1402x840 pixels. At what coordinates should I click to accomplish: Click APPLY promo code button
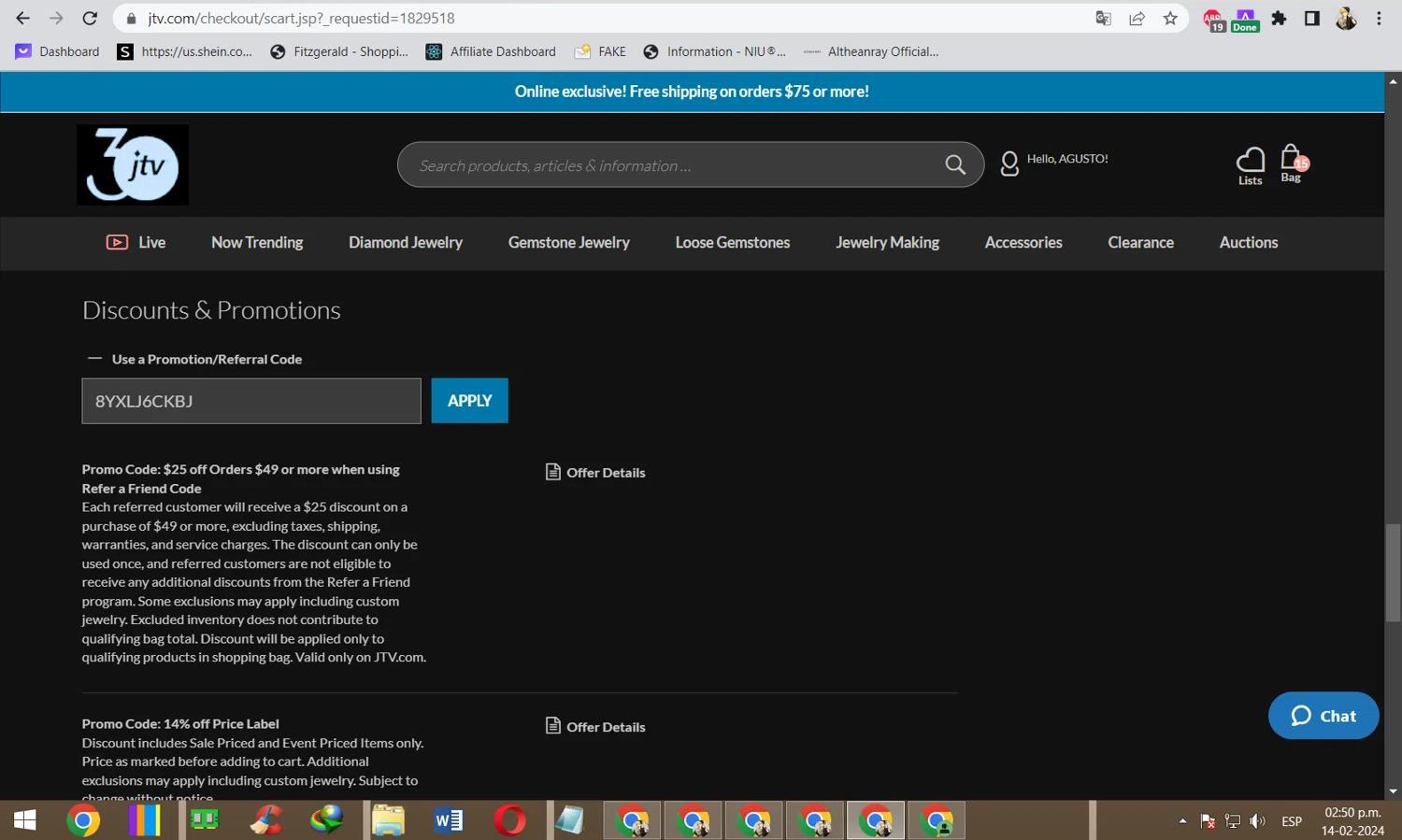point(470,401)
